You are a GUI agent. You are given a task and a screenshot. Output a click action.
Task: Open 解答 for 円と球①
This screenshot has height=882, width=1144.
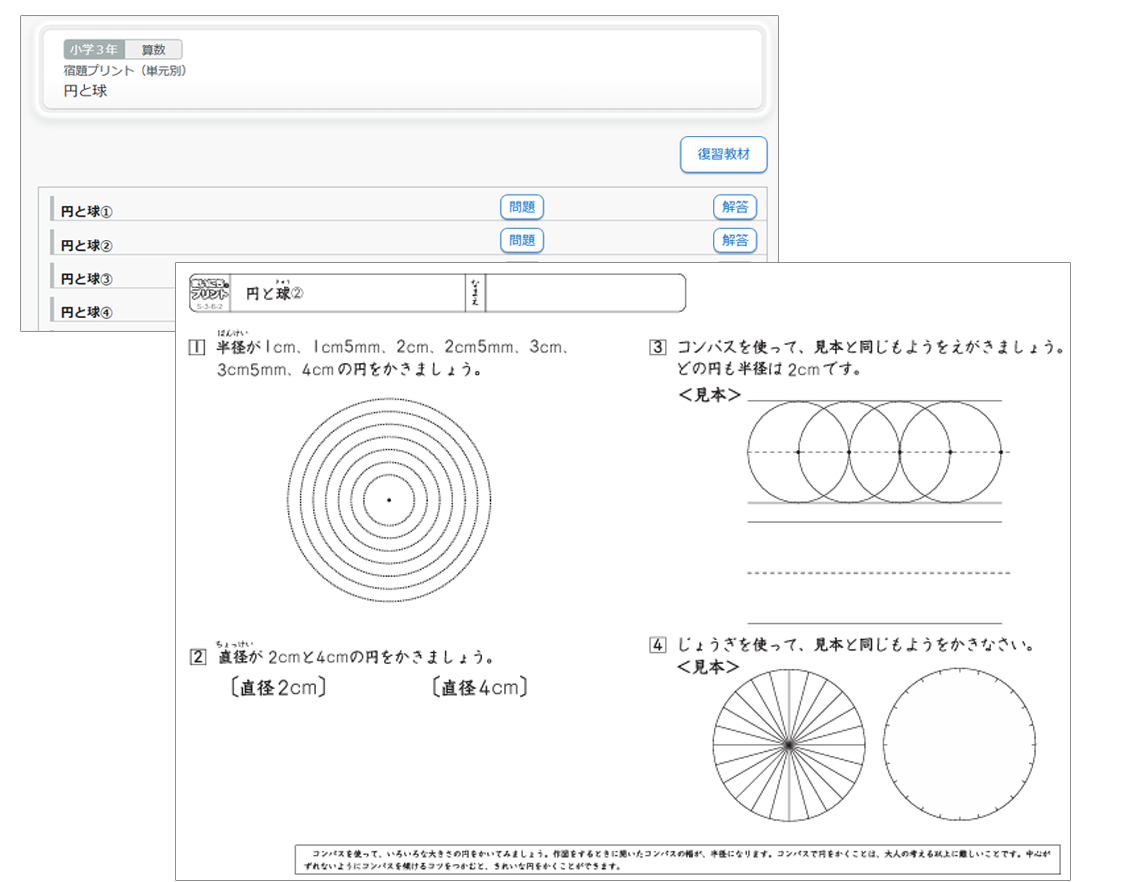pyautogui.click(x=734, y=207)
